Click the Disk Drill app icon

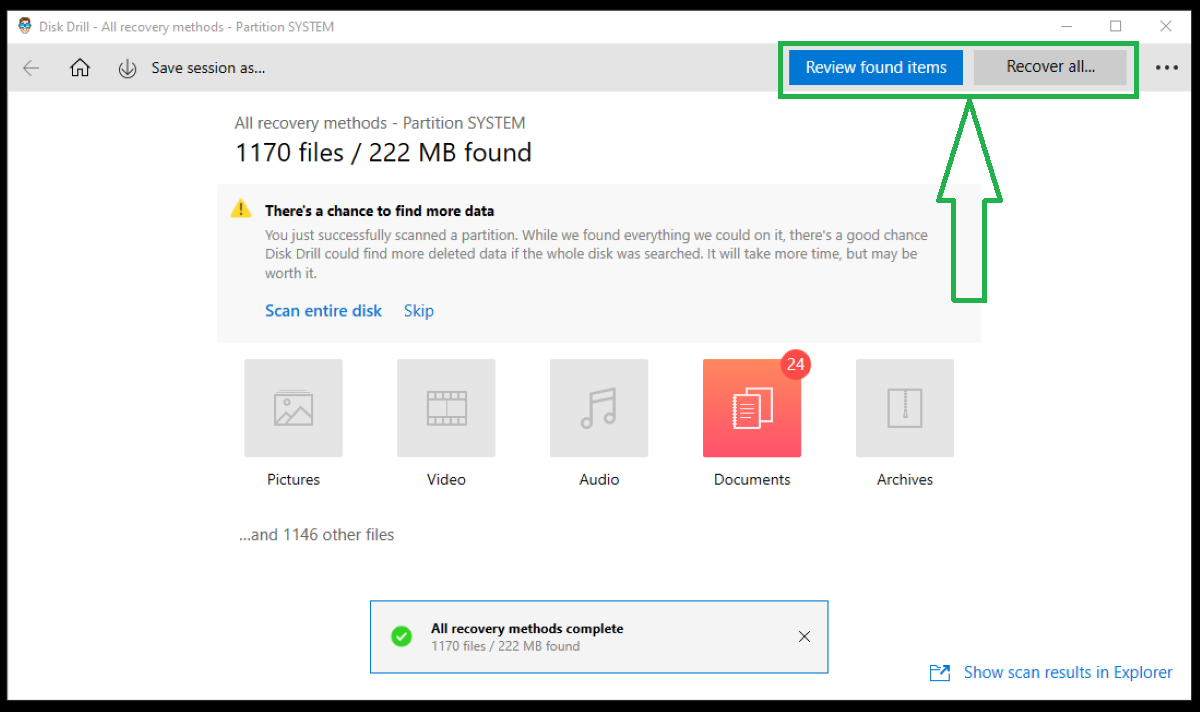pos(25,26)
